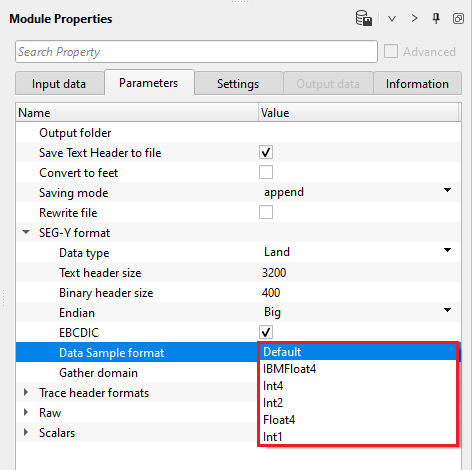Uncheck Save Text Header to file
This screenshot has width=472, height=470.
pyautogui.click(x=266, y=152)
